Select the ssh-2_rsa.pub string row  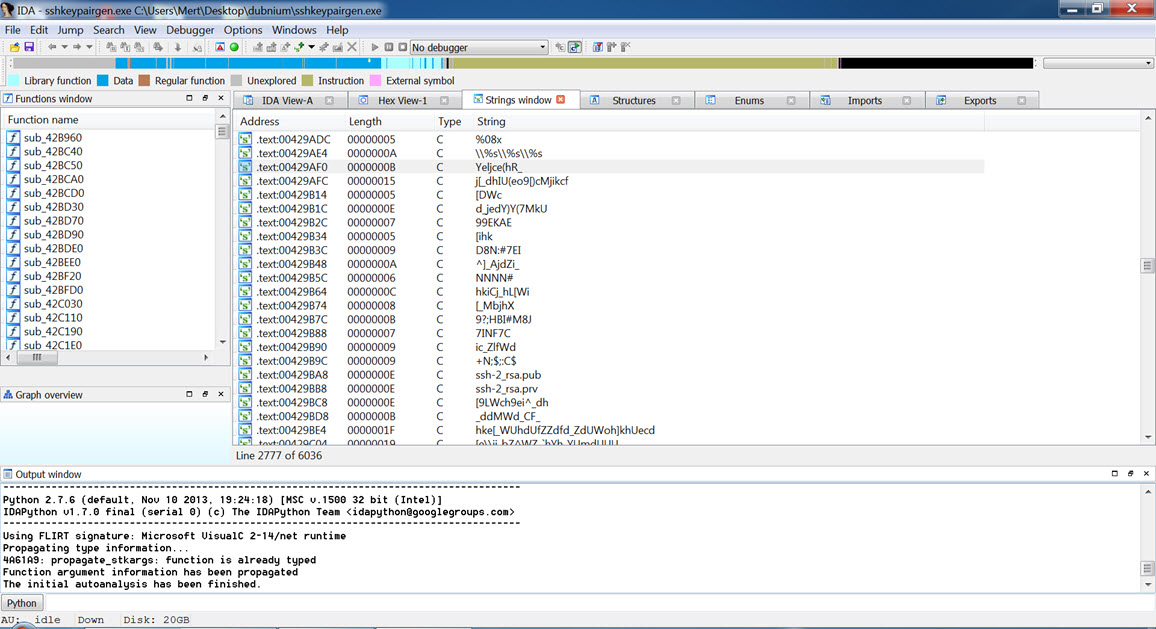(x=508, y=375)
